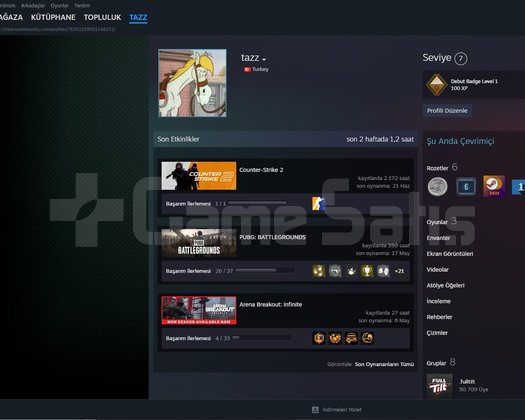The width and height of the screenshot is (525, 420).
Task: Click Şu Anda Çevrimiçi status text
Action: click(x=460, y=141)
